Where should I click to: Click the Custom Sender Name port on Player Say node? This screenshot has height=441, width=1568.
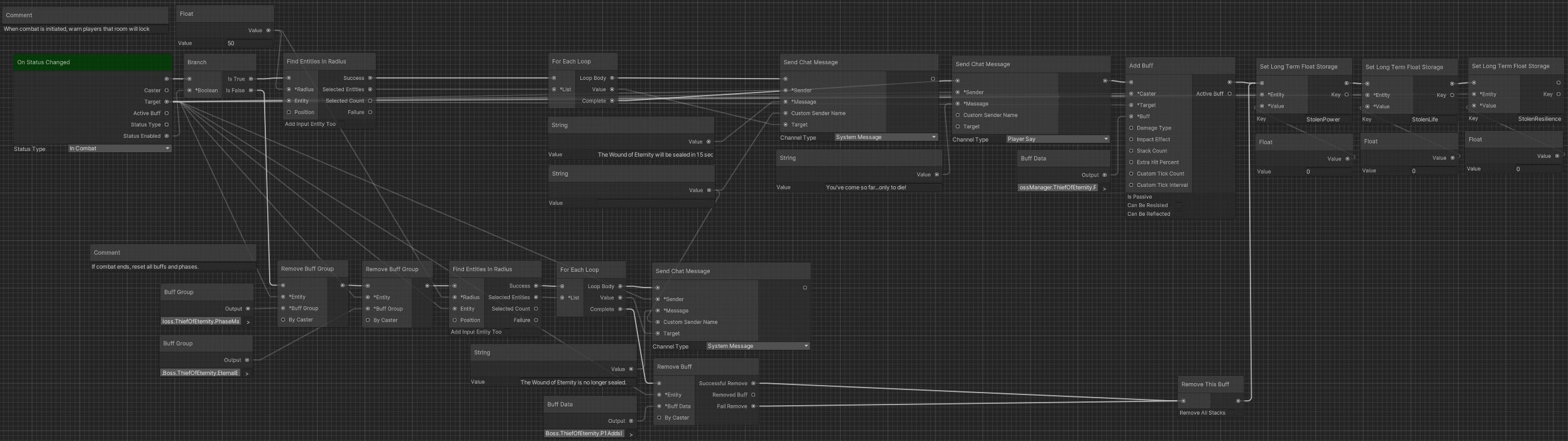pyautogui.click(x=958, y=115)
